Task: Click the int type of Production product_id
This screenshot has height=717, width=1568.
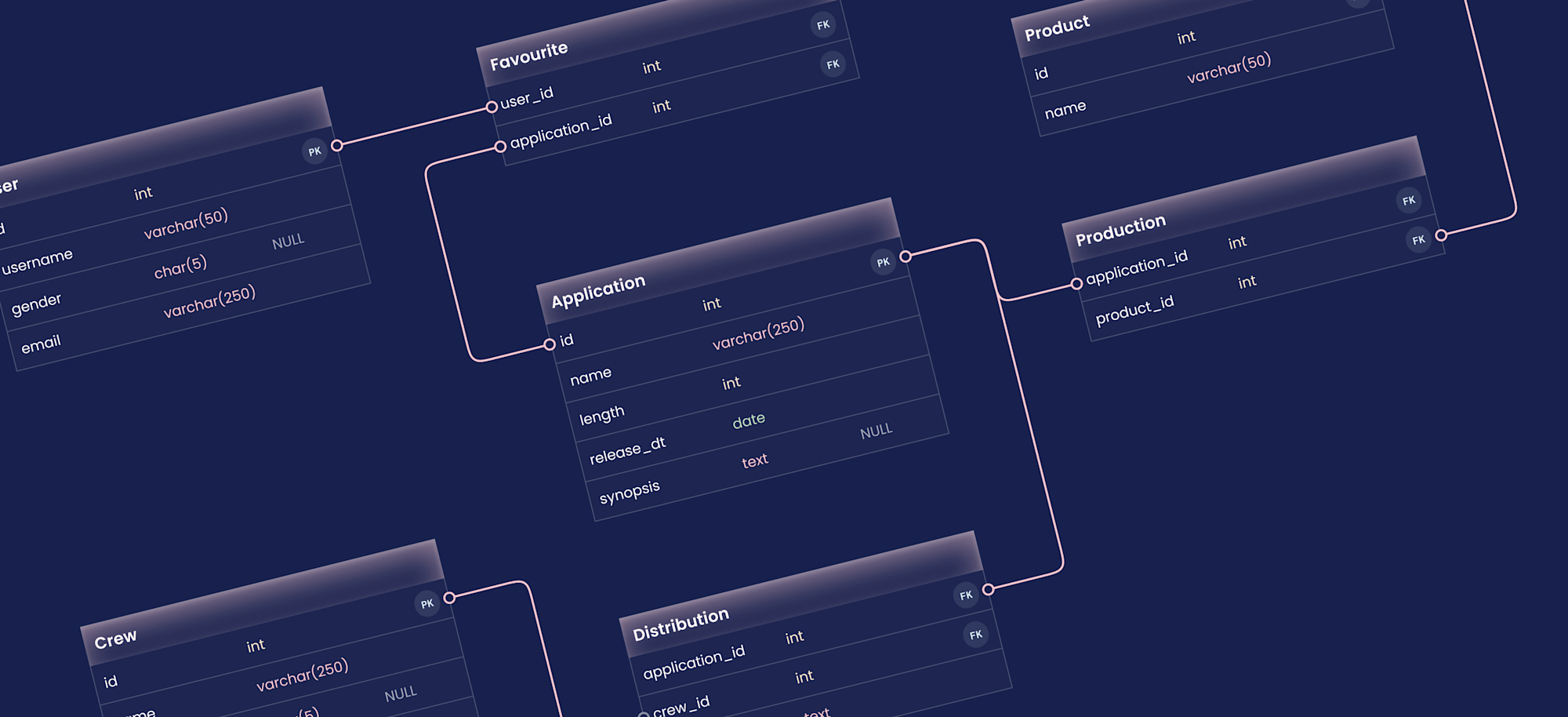Action: tap(1247, 282)
